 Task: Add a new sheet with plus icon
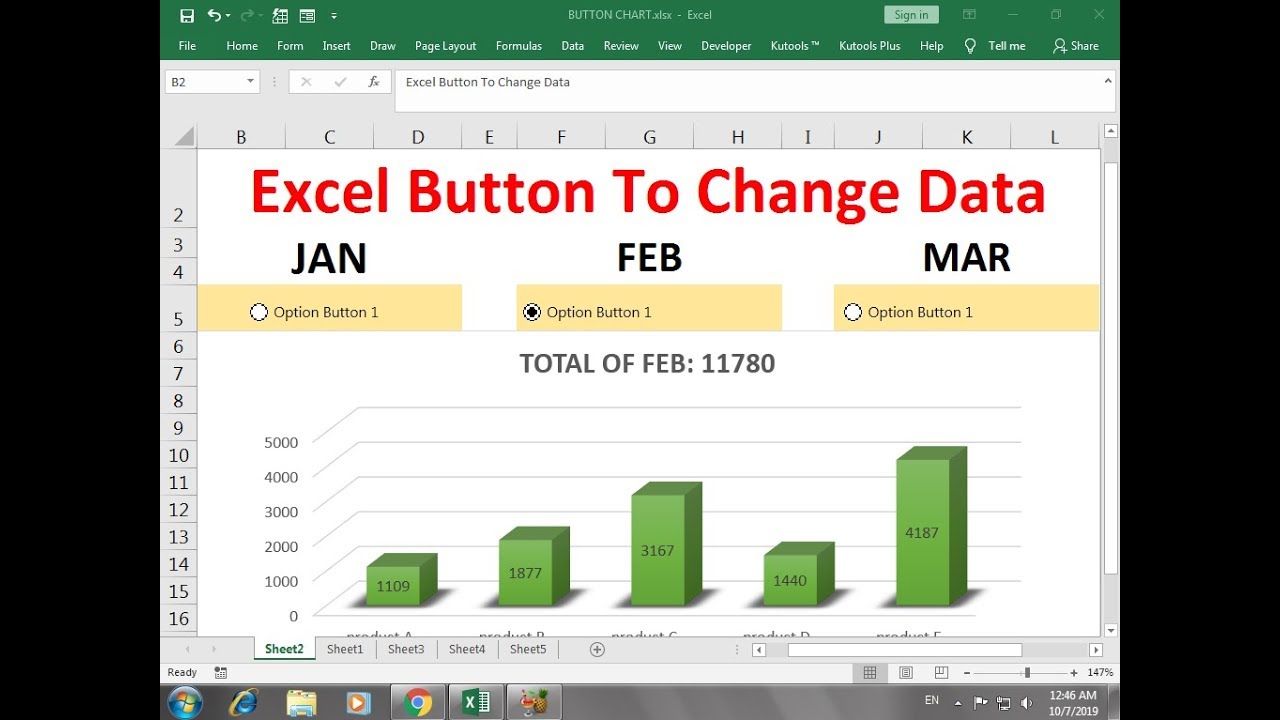pyautogui.click(x=597, y=649)
